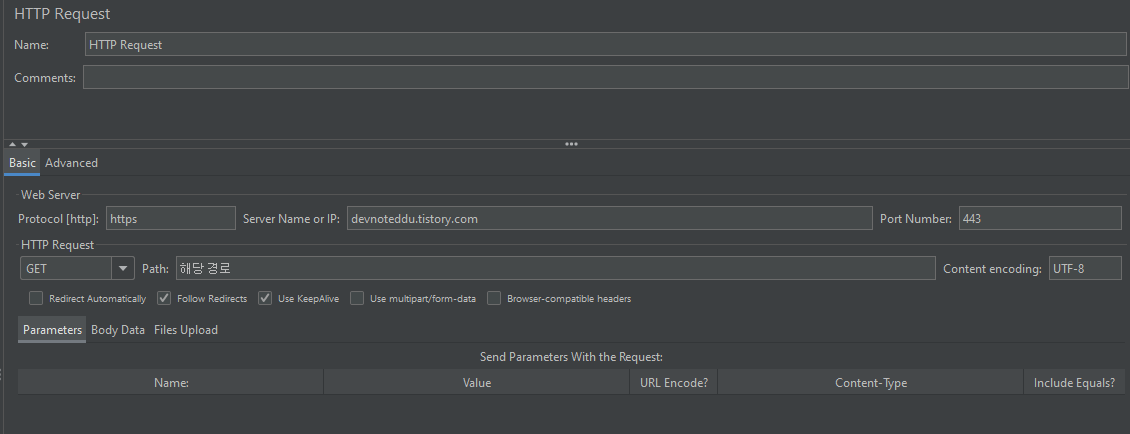Click the URL Encode? column header
The image size is (1130, 434).
tap(674, 382)
